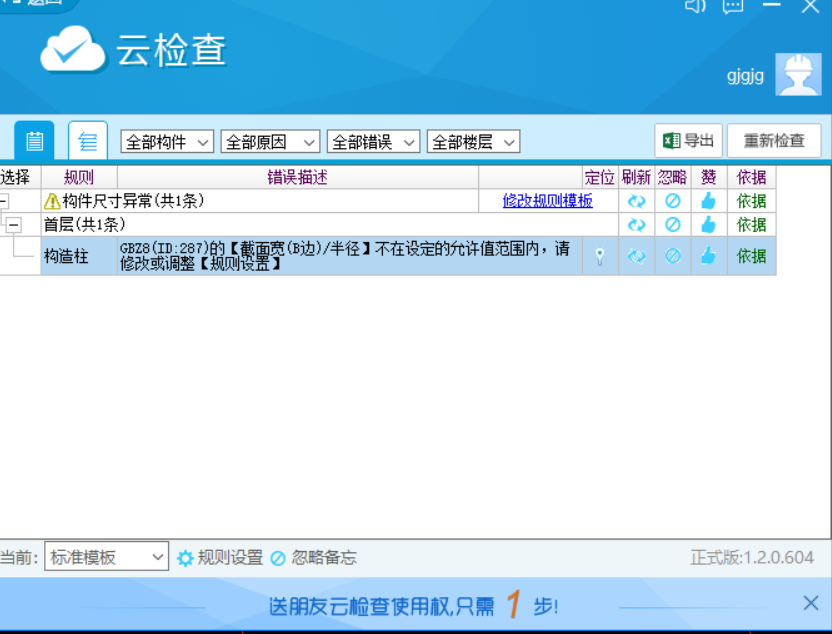
Task: Click the speaker announcement icon
Action: (695, 6)
